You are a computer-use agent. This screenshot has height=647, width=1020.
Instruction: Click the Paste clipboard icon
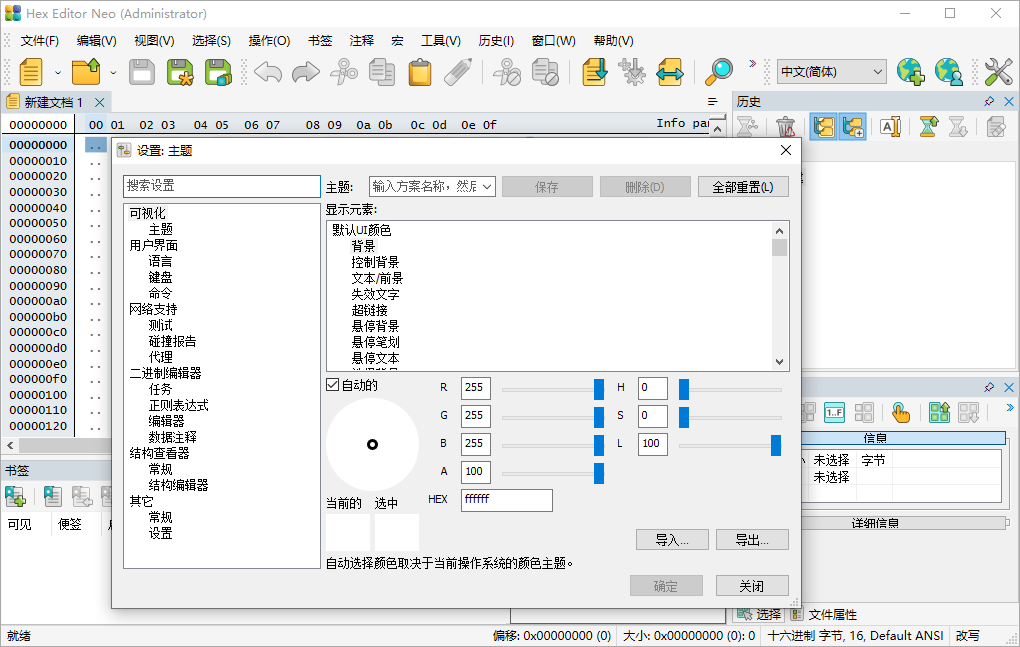pos(418,72)
